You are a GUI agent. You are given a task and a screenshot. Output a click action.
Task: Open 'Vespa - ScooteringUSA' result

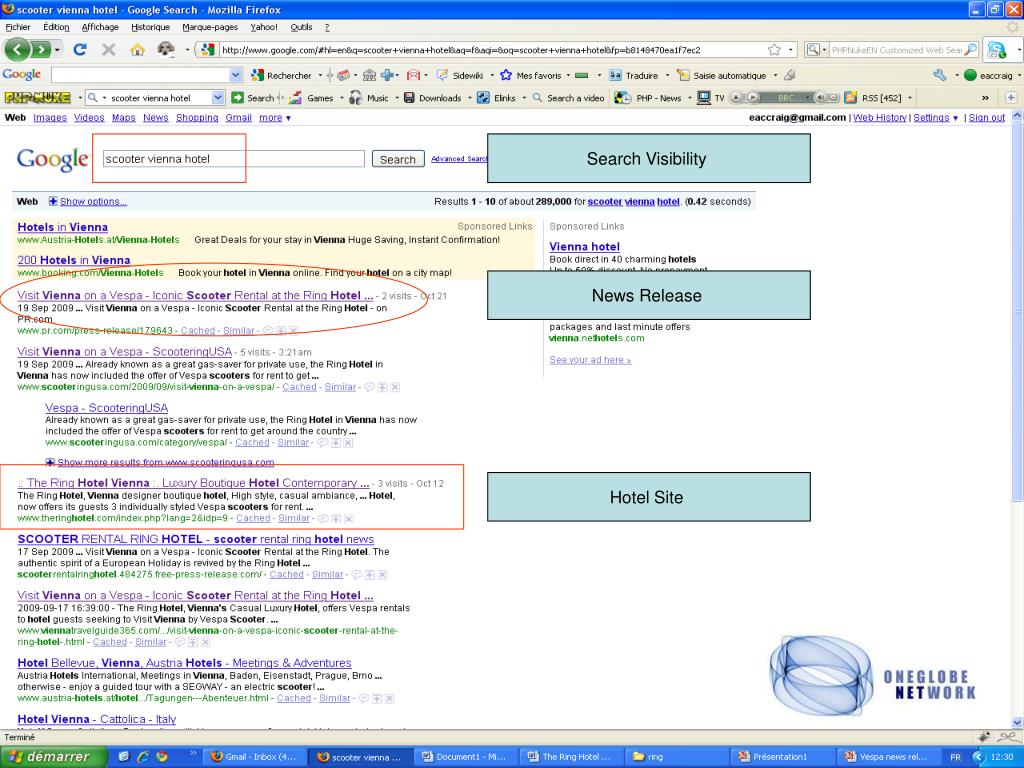[106, 408]
